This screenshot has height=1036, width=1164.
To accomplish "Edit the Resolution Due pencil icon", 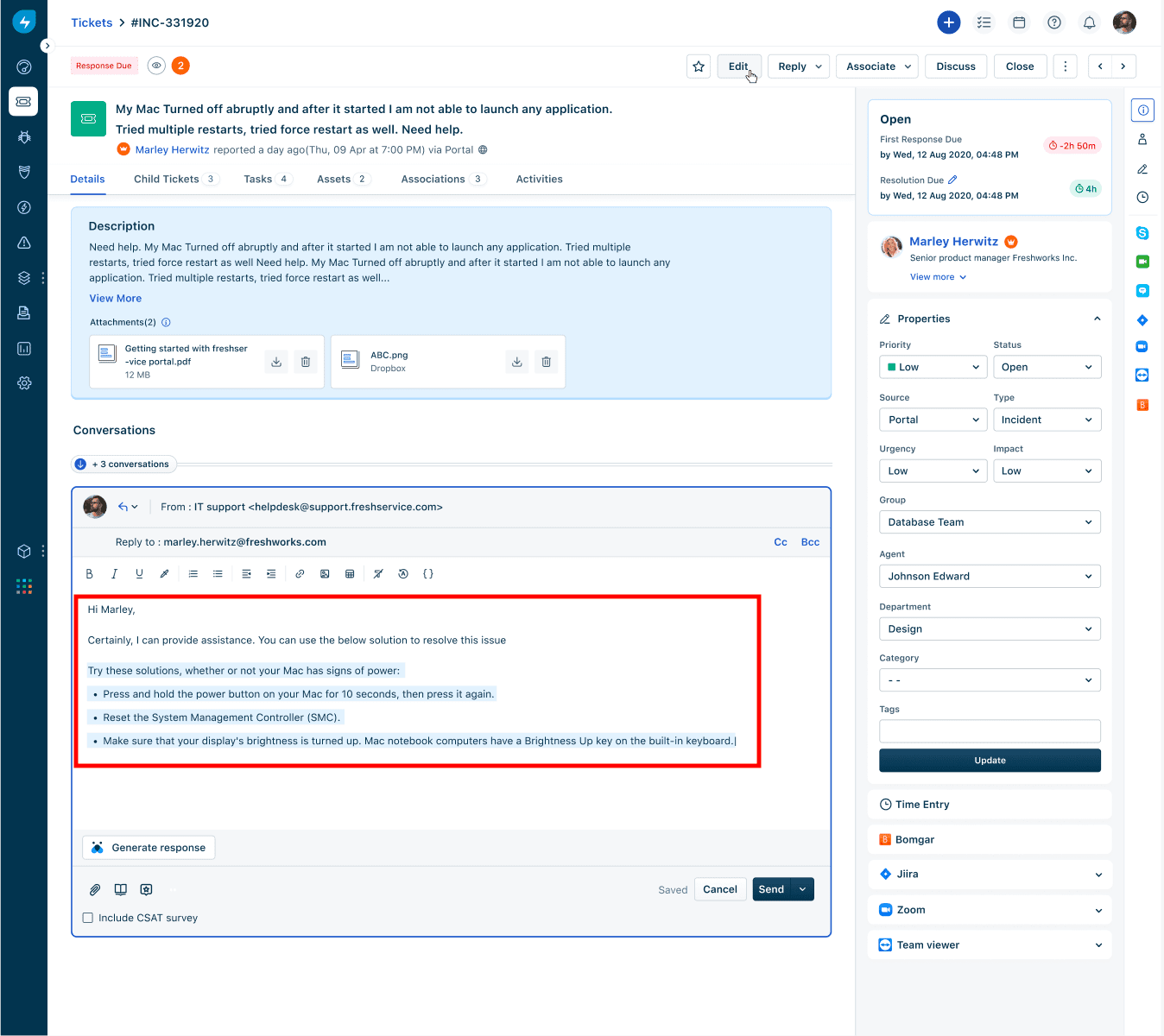I will pos(952,180).
